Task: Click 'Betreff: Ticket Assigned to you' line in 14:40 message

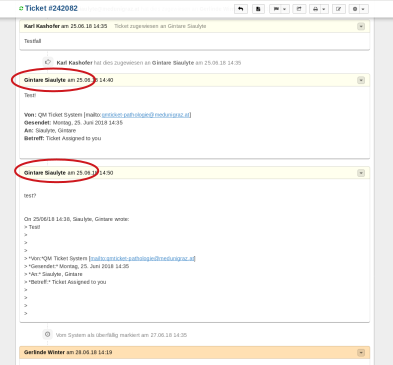Action: tap(62, 138)
